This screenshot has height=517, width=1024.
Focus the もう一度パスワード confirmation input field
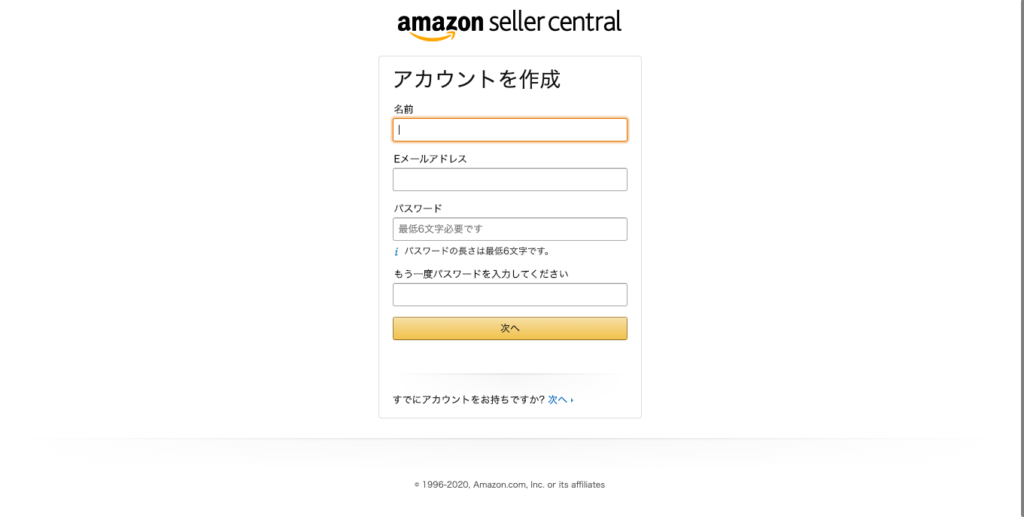[510, 294]
